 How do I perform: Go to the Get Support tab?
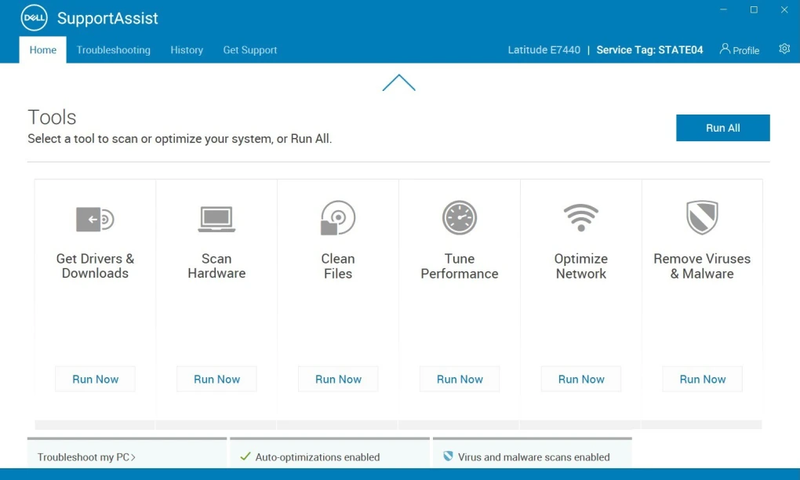[250, 50]
